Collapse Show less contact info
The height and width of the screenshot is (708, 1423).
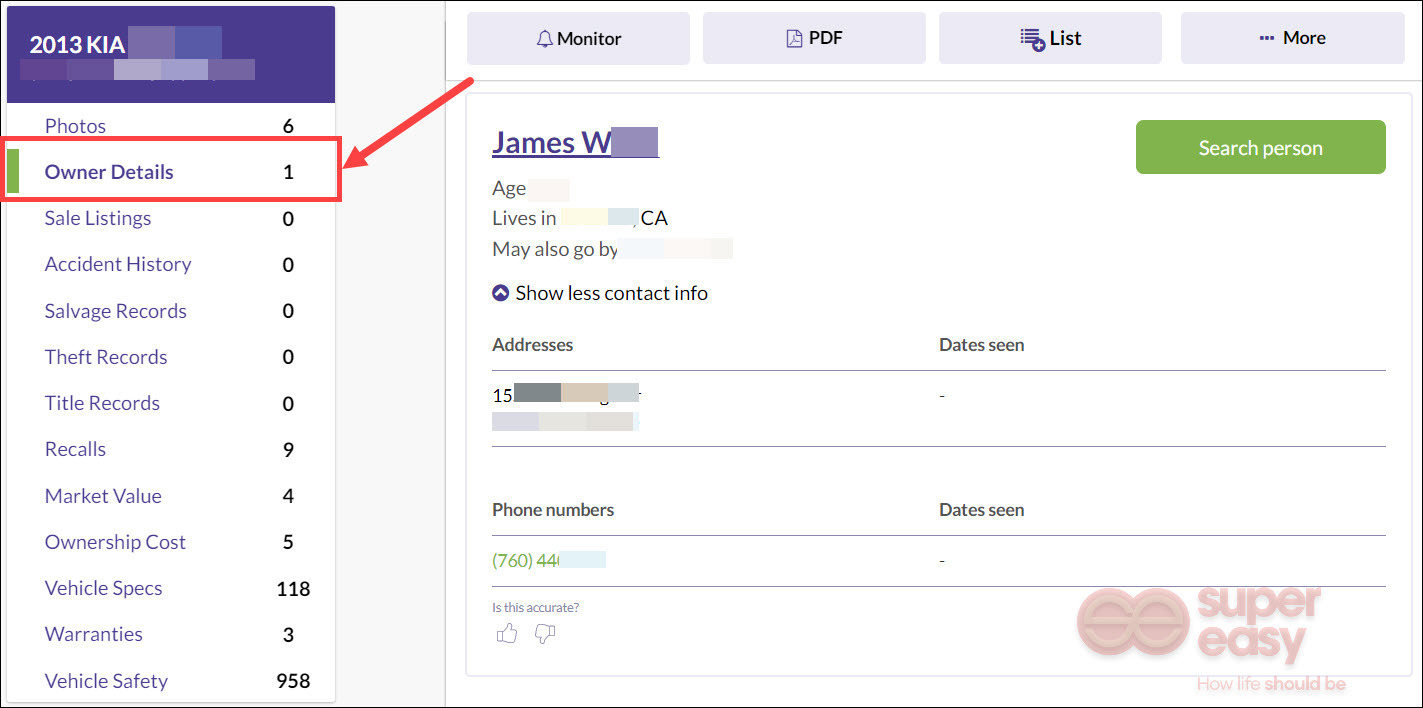point(600,293)
